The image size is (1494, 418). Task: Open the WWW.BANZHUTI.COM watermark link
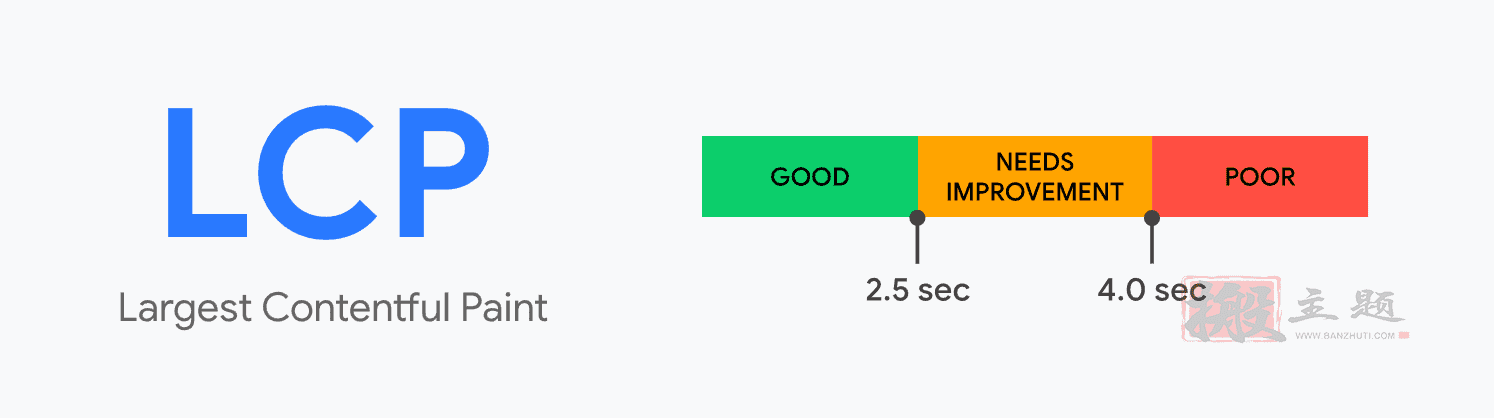(x=1345, y=336)
